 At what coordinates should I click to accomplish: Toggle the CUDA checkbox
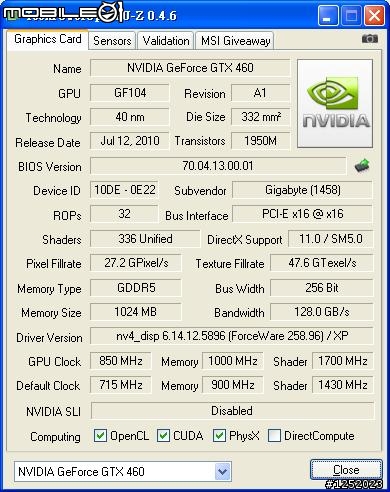163,435
